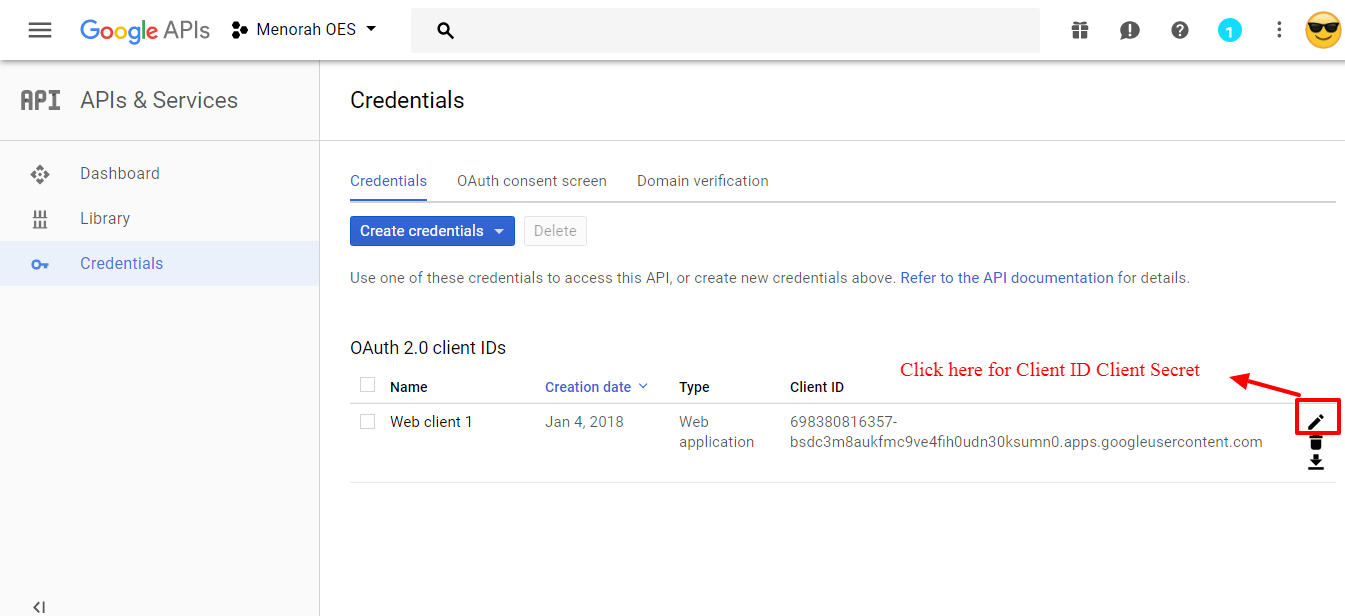Open the user account avatar
1345x616 pixels.
click(x=1323, y=30)
